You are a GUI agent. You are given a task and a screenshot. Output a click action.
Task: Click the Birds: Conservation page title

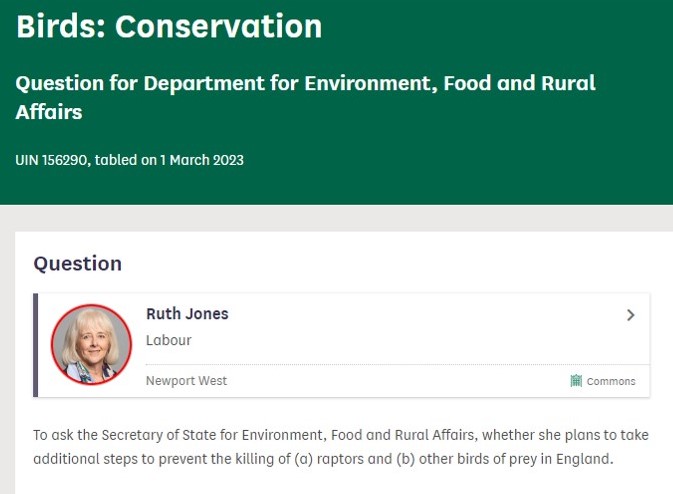169,27
